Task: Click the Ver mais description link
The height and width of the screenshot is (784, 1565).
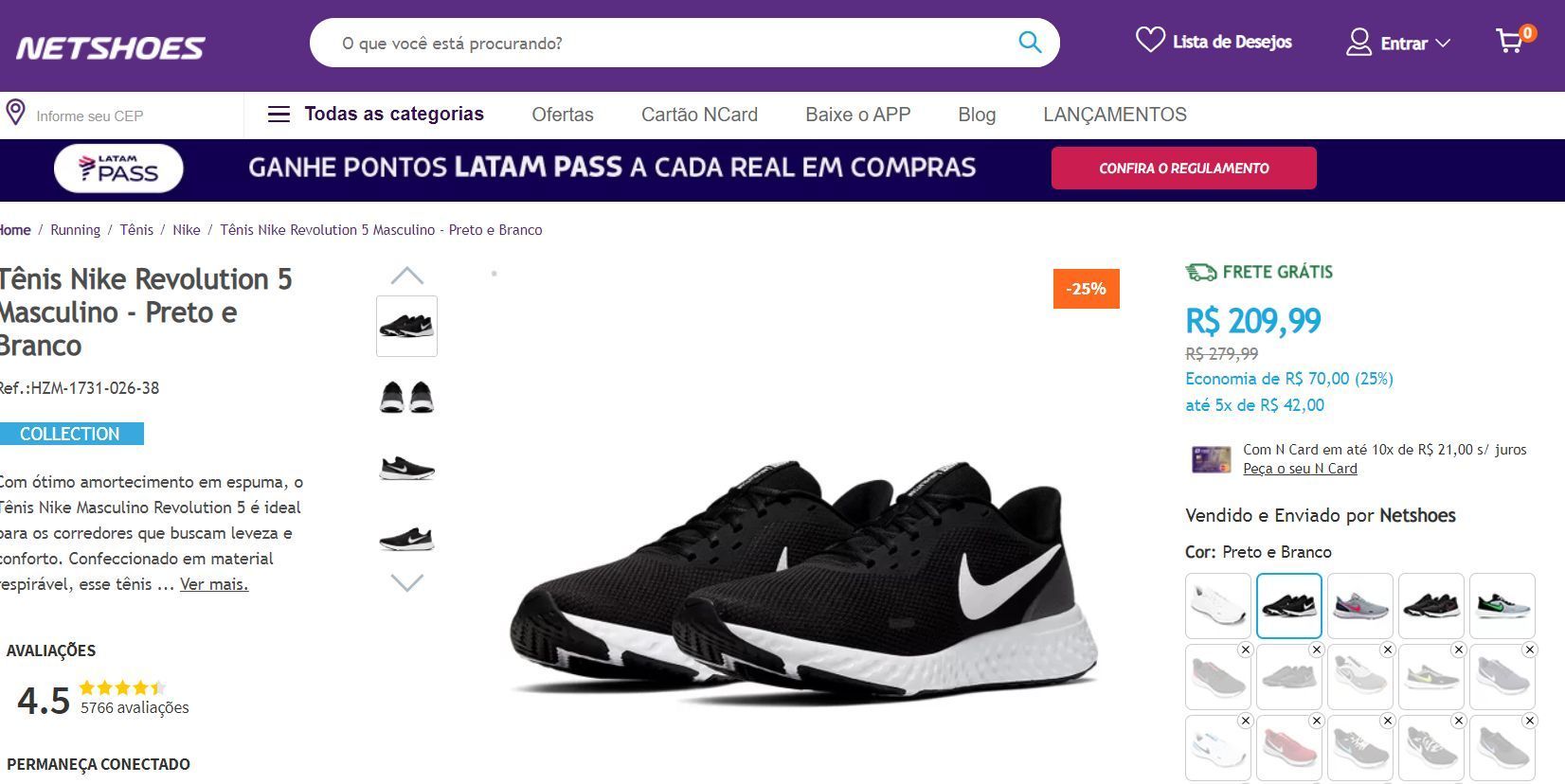Action: [x=214, y=584]
